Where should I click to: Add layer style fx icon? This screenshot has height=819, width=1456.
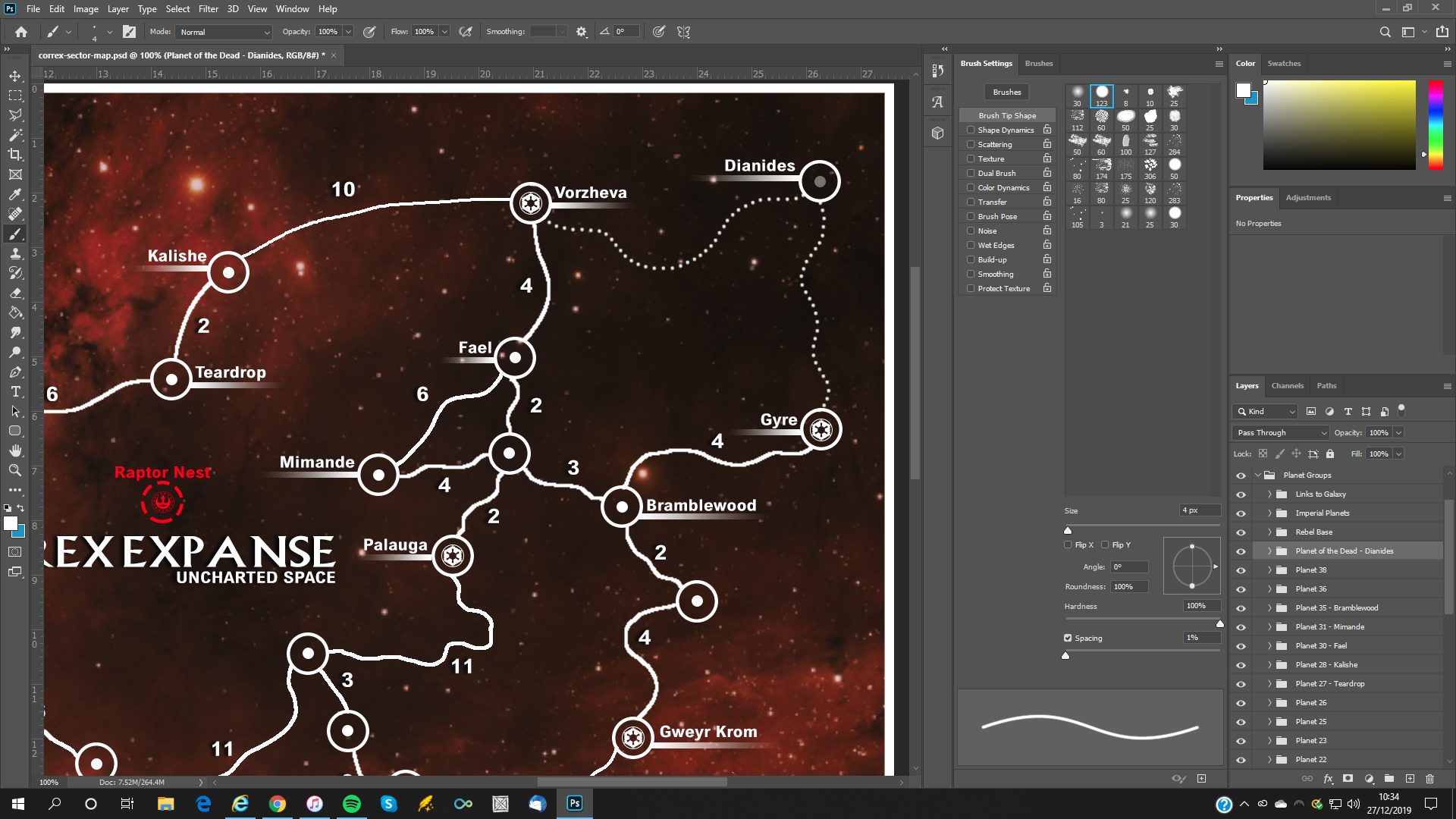1328,779
